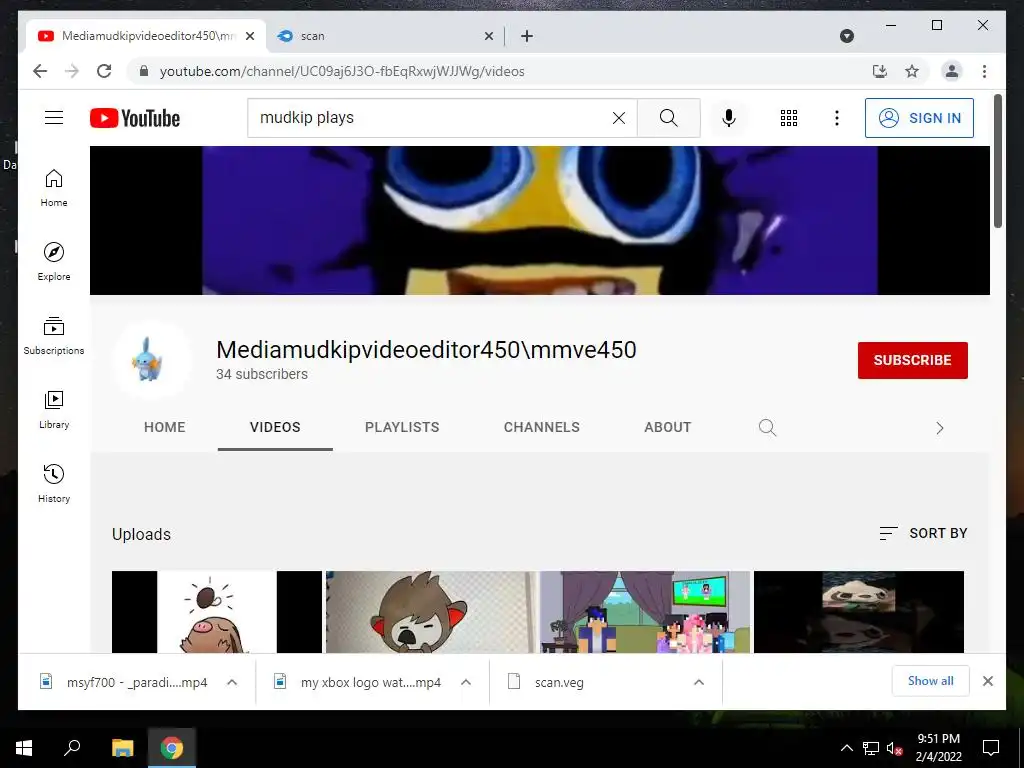
Task: Click the Chrome taskbar icon
Action: (x=172, y=748)
